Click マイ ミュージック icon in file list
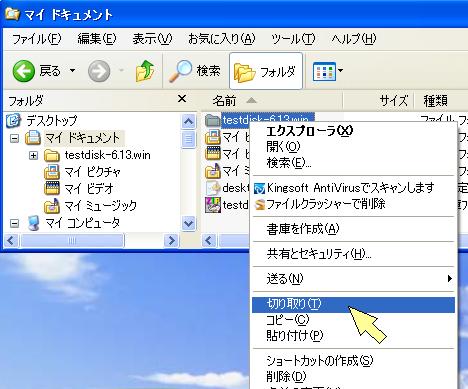This screenshot has height=389, width=468. [212, 171]
